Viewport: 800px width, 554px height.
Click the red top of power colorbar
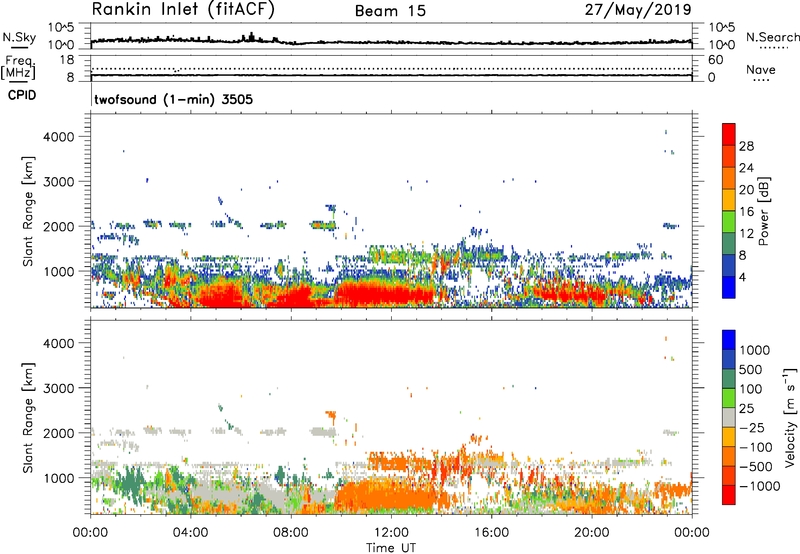[729, 134]
